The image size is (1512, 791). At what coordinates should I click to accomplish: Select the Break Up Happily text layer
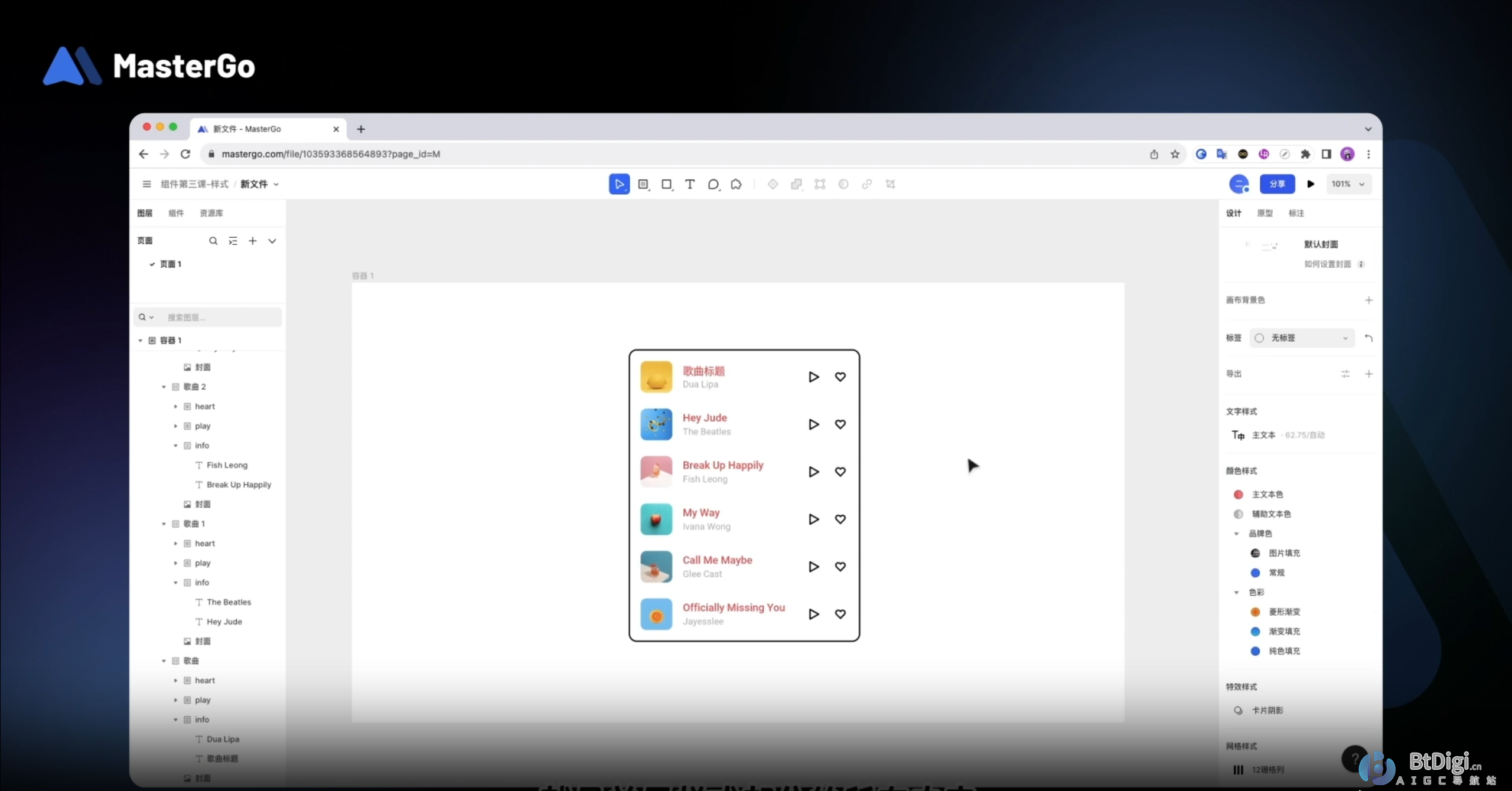click(x=239, y=485)
